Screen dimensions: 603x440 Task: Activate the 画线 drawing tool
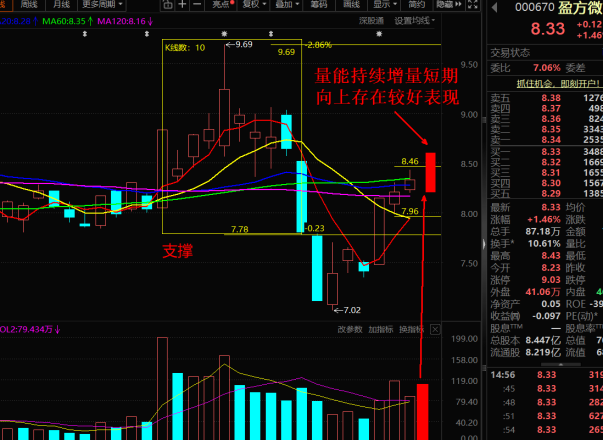tap(351, 5)
